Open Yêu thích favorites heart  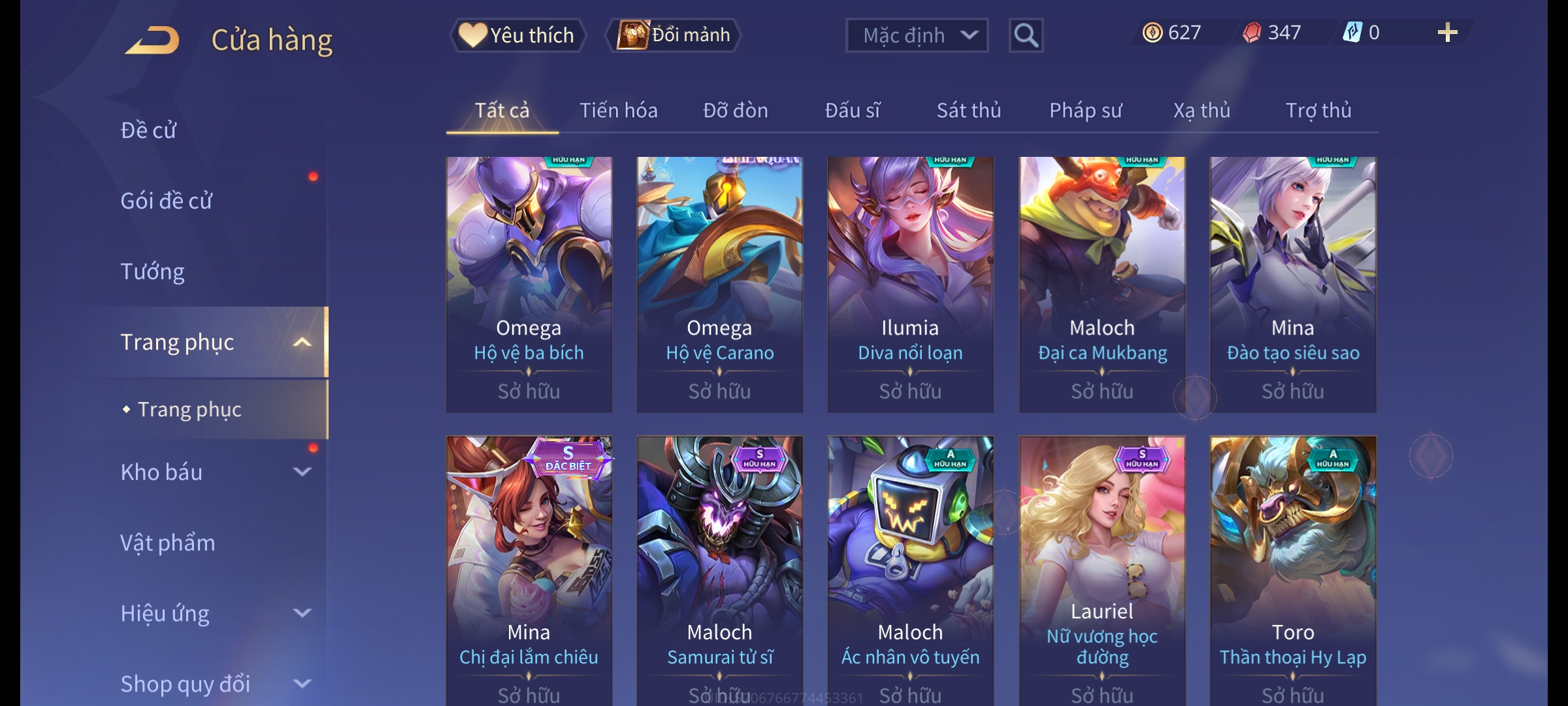tap(472, 35)
